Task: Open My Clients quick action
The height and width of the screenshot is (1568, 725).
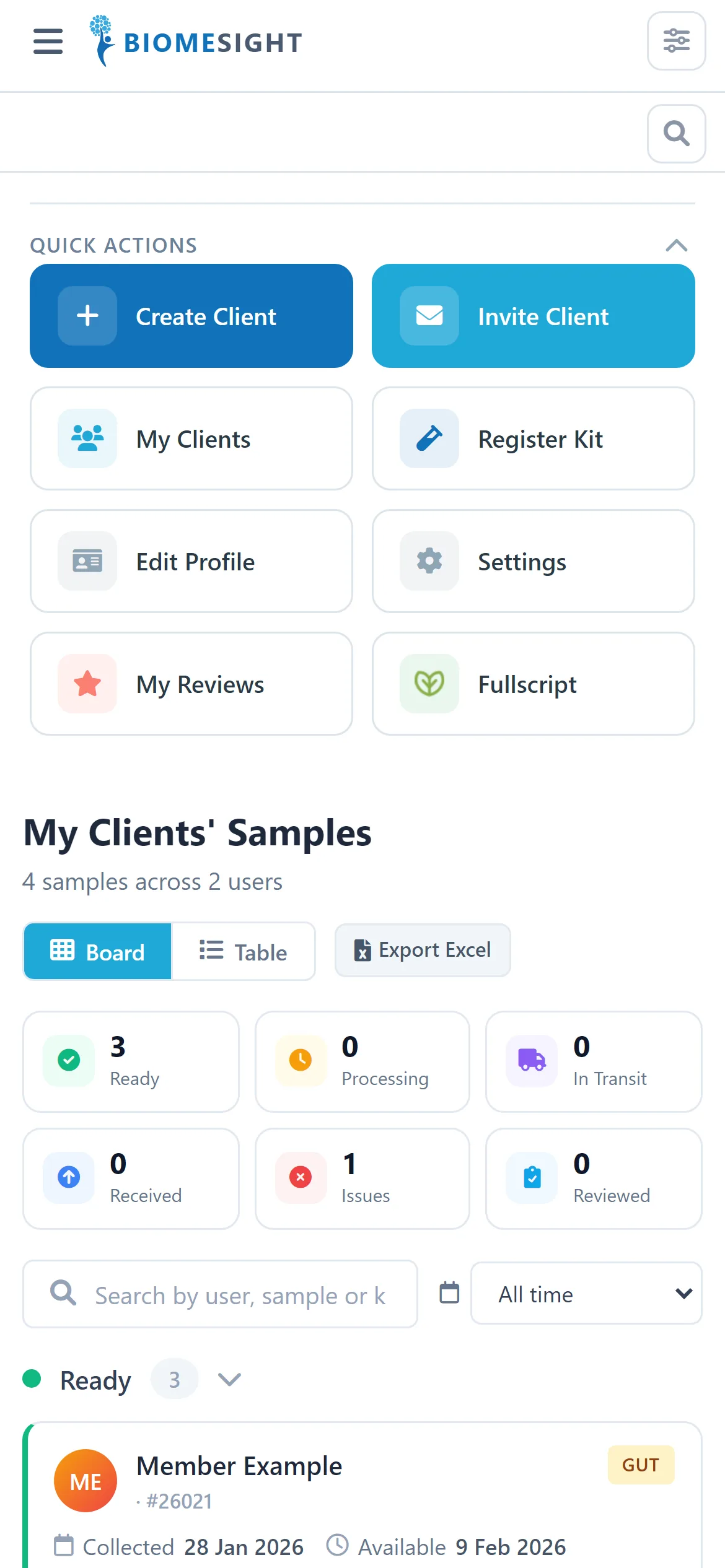Action: point(191,438)
